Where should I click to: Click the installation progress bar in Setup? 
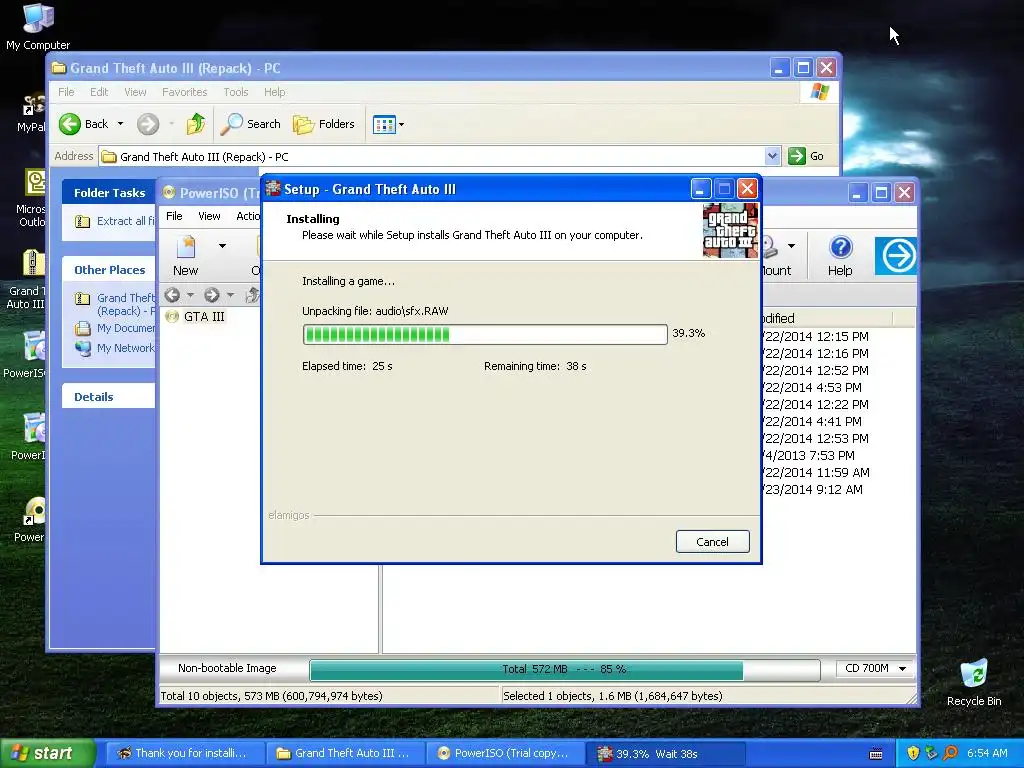coord(485,334)
